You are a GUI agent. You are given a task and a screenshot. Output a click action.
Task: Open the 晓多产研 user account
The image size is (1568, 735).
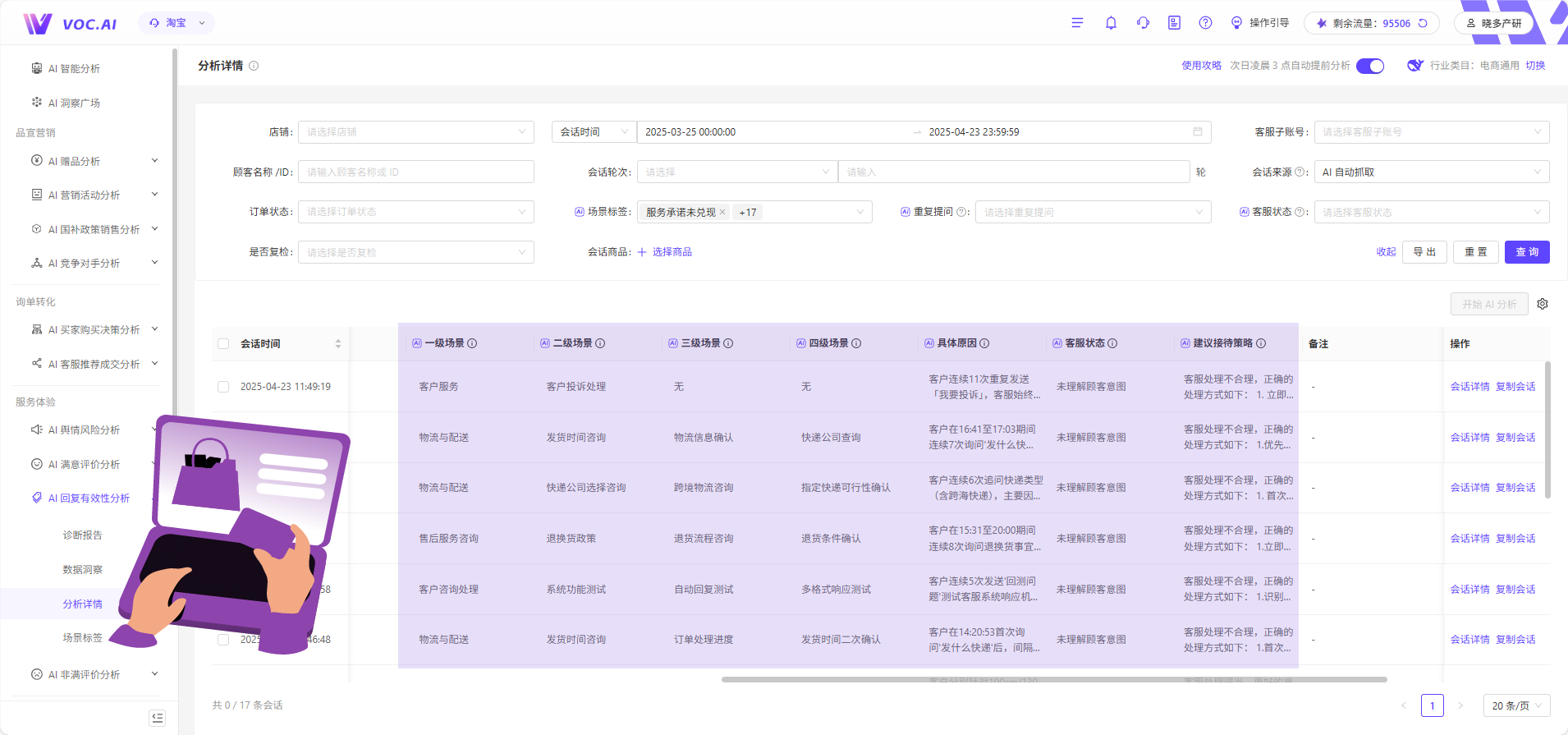(1494, 23)
